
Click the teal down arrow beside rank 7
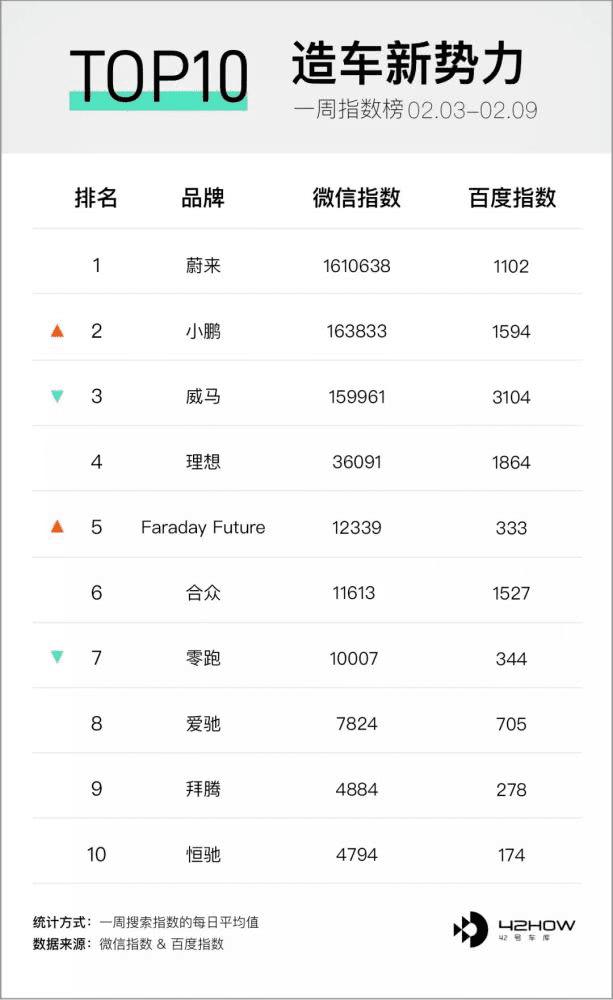click(x=57, y=656)
